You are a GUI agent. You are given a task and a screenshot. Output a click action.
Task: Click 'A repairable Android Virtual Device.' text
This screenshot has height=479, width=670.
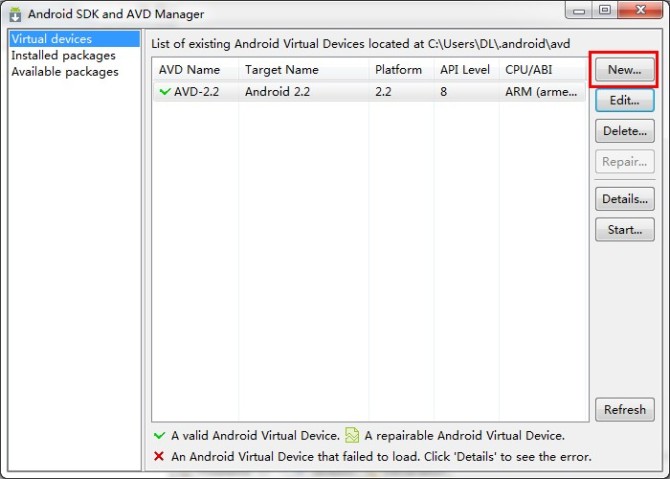coord(464,435)
